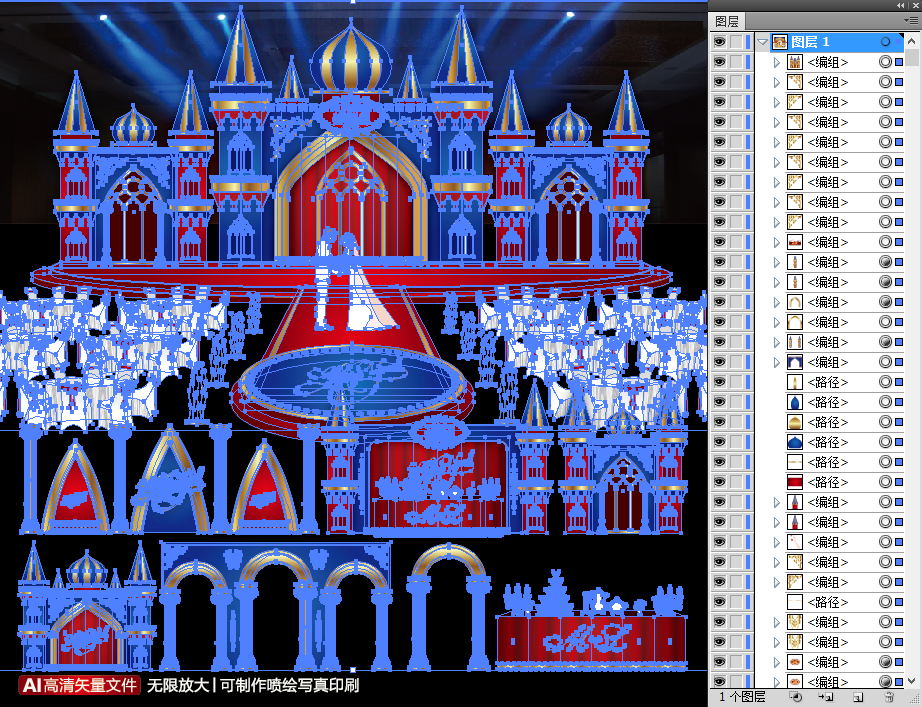Click selection square of thin gold line 路径
Viewport: 922px width, 707px height.
click(x=898, y=462)
